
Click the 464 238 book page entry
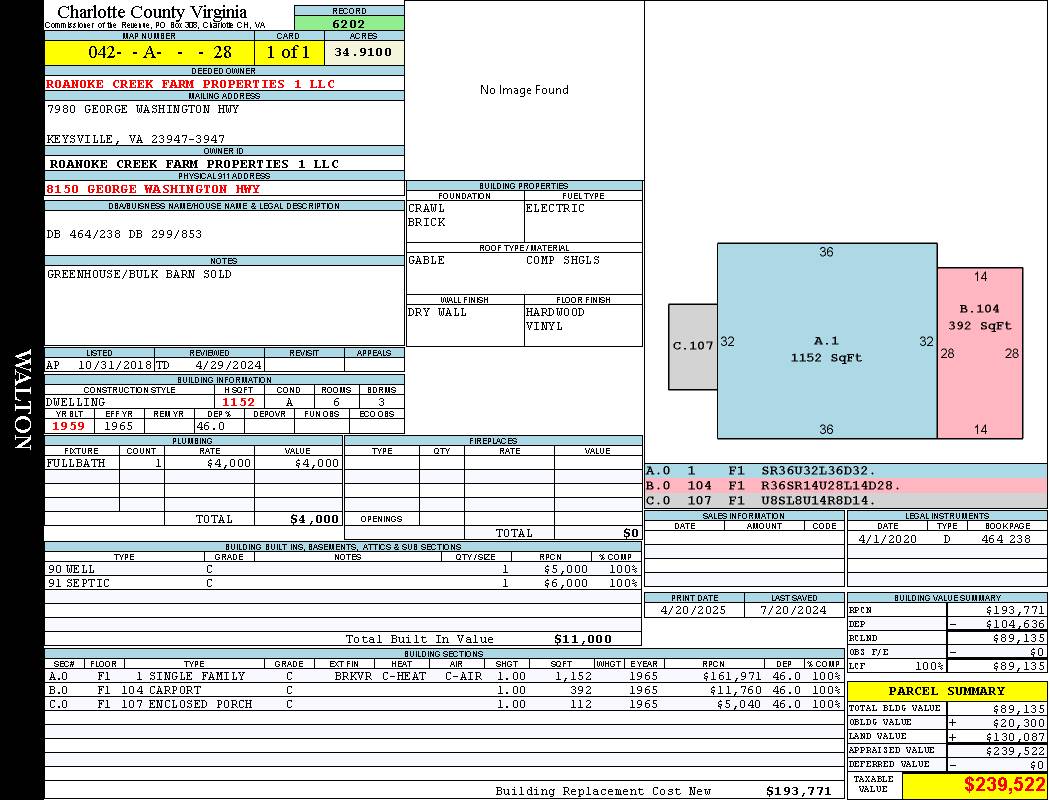coord(1005,539)
